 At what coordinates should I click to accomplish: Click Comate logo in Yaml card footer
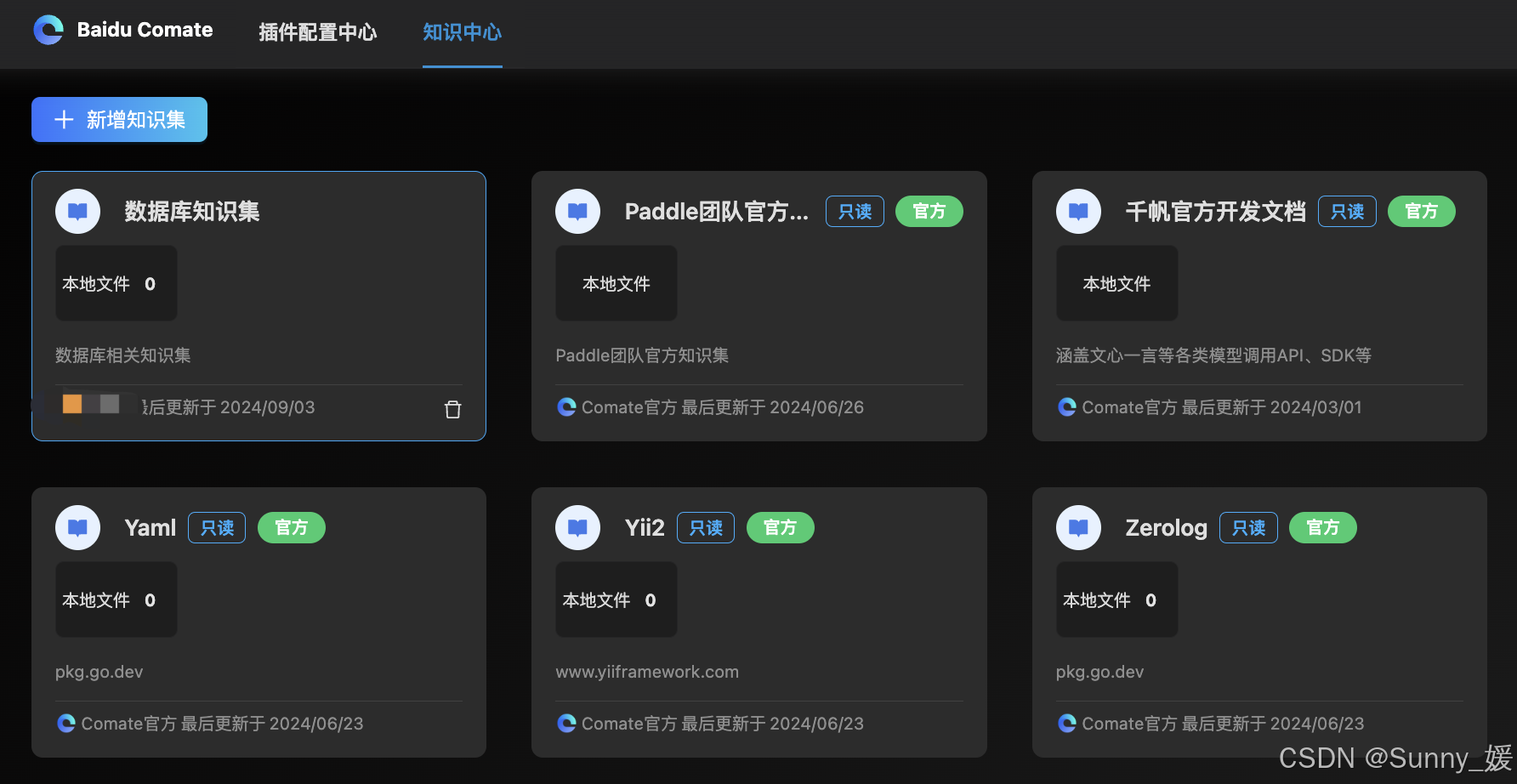pos(66,724)
